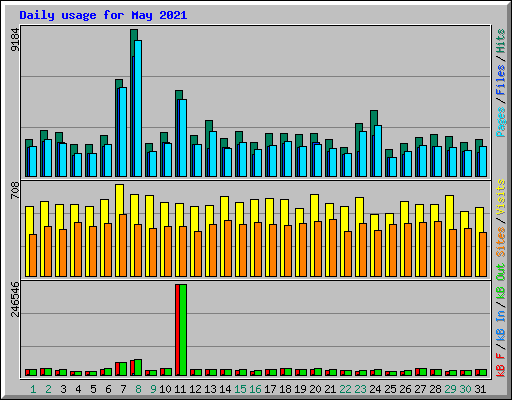Click day label 24 on the x-axis
This screenshot has height=400, width=512.
(x=375, y=389)
